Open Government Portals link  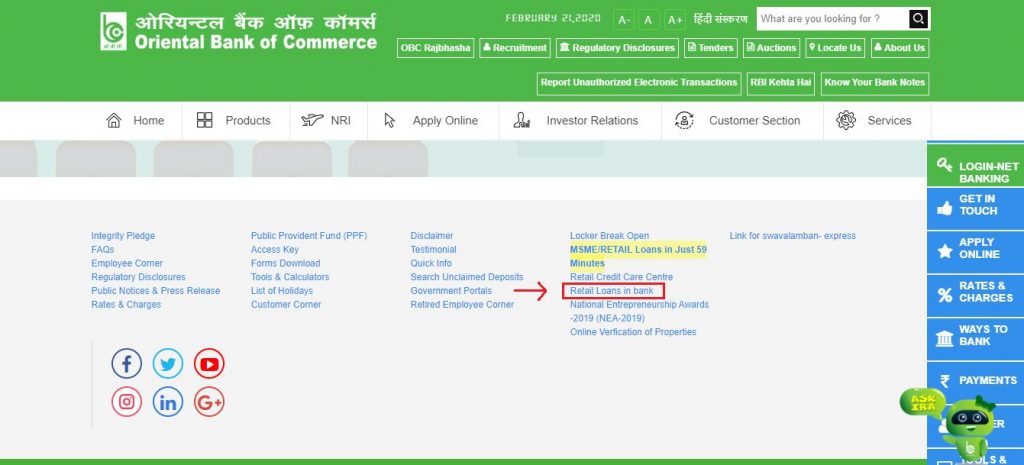(451, 291)
